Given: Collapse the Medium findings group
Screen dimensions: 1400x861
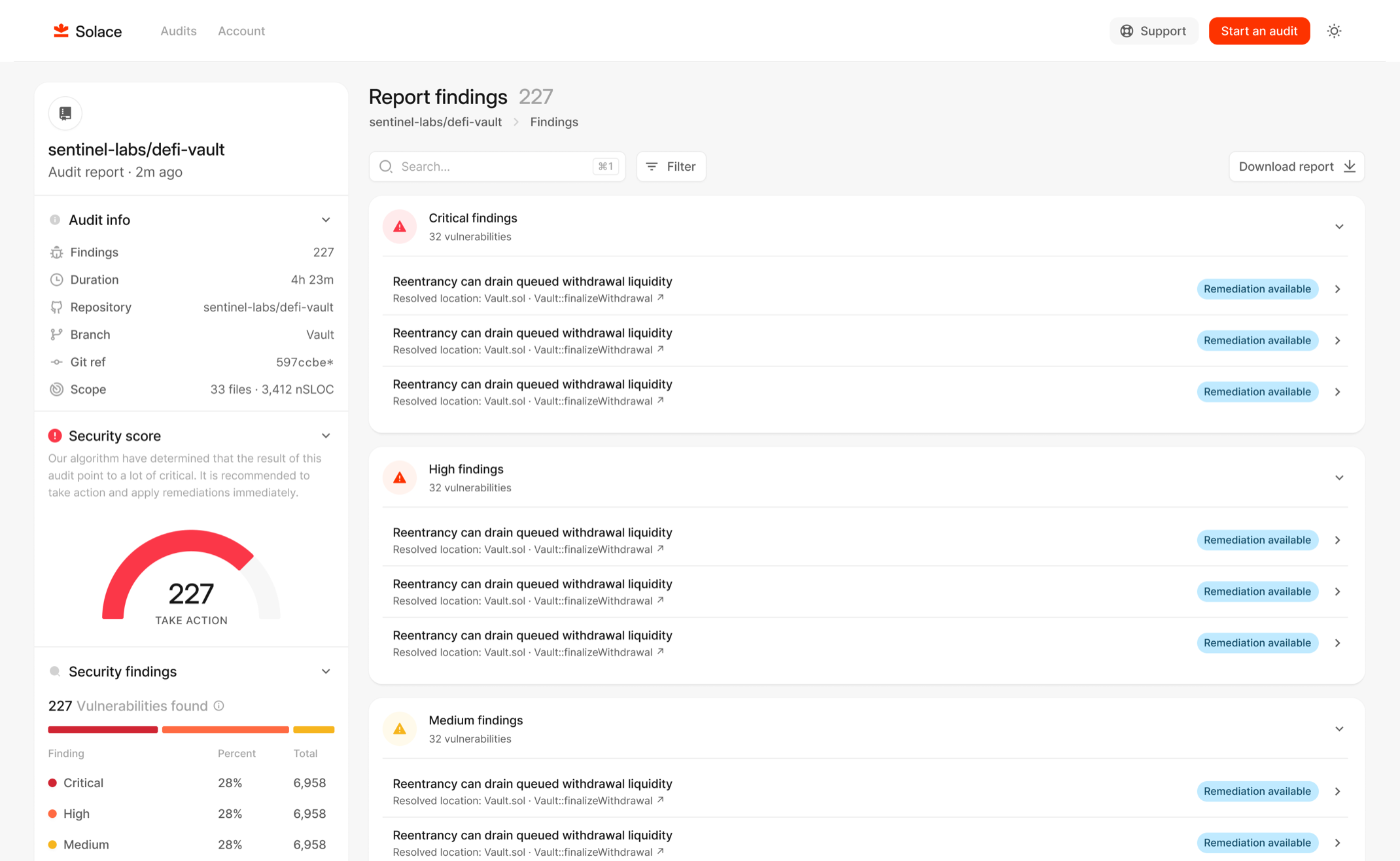Looking at the screenshot, I should (x=1339, y=729).
